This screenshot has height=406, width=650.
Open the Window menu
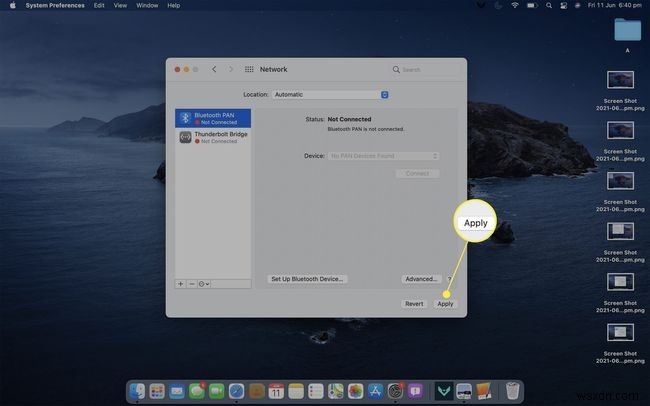(x=147, y=5)
